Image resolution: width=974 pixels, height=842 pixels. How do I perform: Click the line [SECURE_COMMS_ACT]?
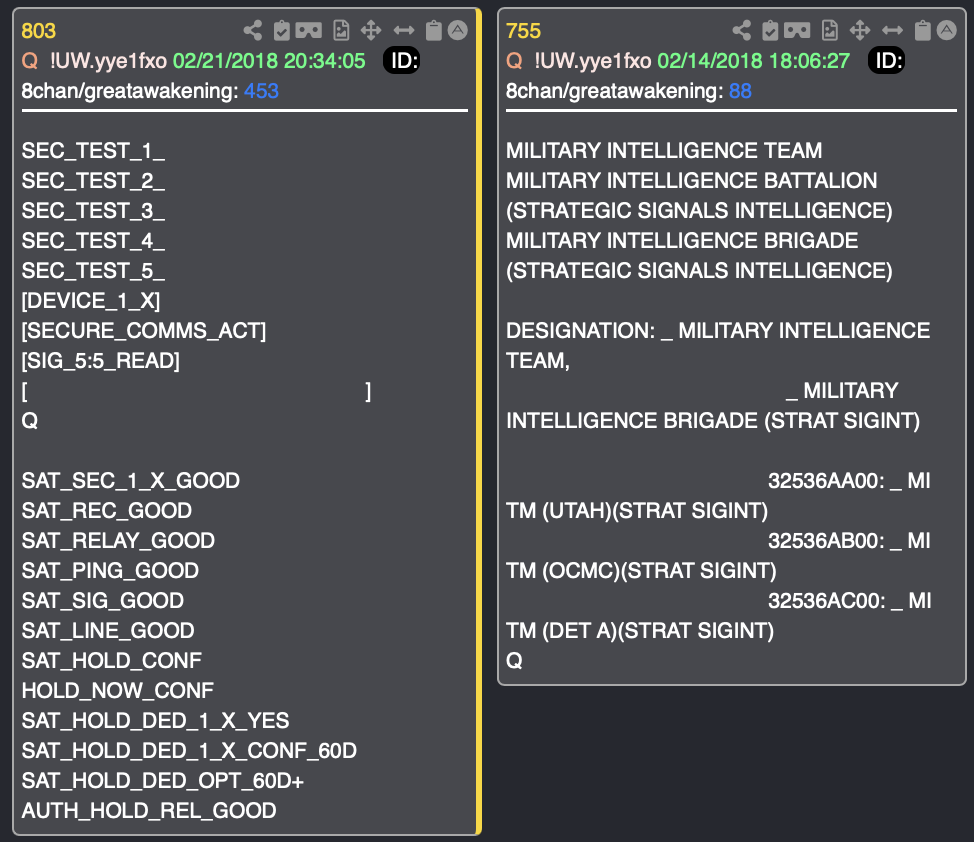[x=143, y=331]
